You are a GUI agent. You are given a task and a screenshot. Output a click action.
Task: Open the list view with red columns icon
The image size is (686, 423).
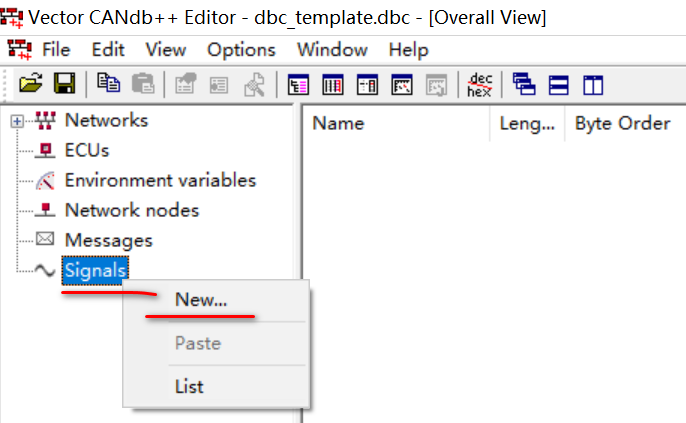[x=333, y=85]
